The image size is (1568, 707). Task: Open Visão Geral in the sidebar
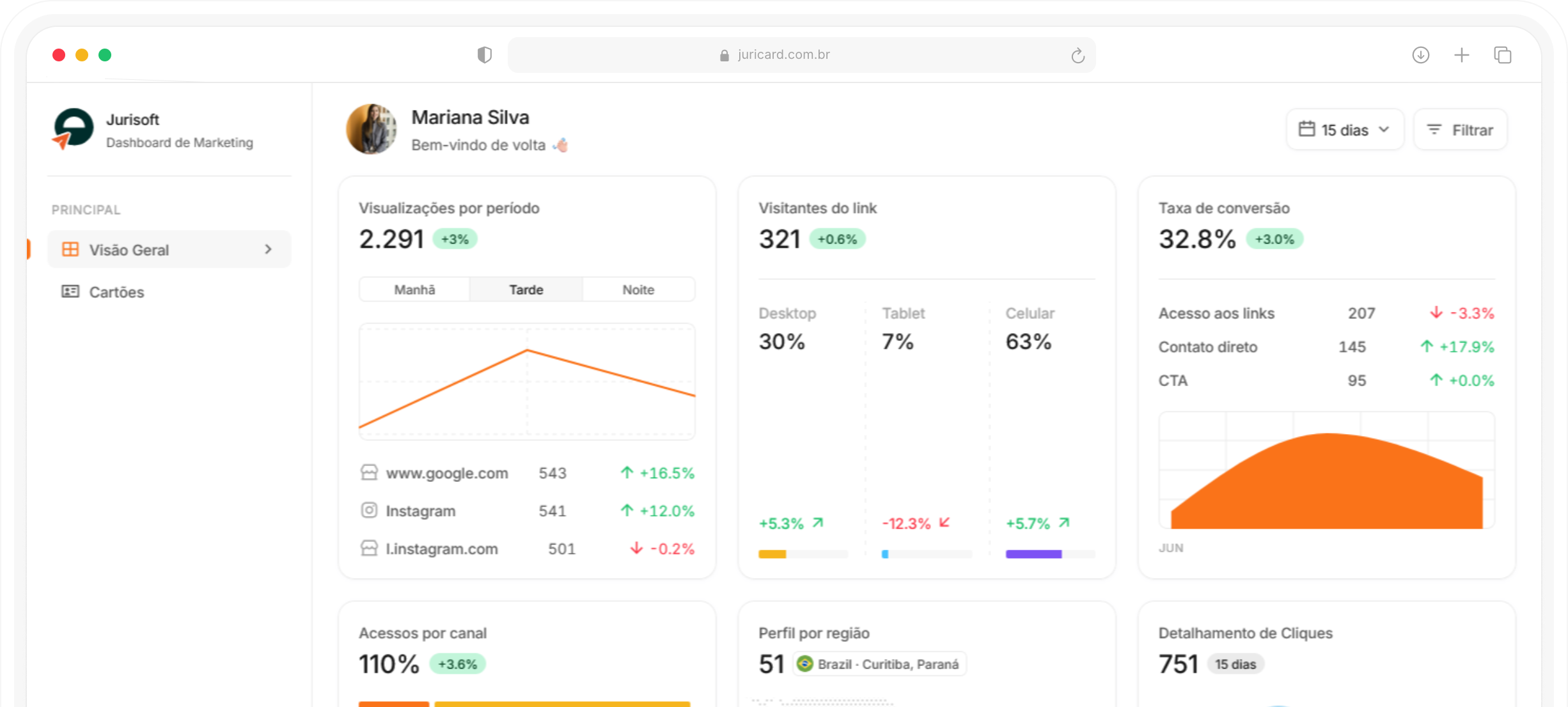(x=169, y=249)
